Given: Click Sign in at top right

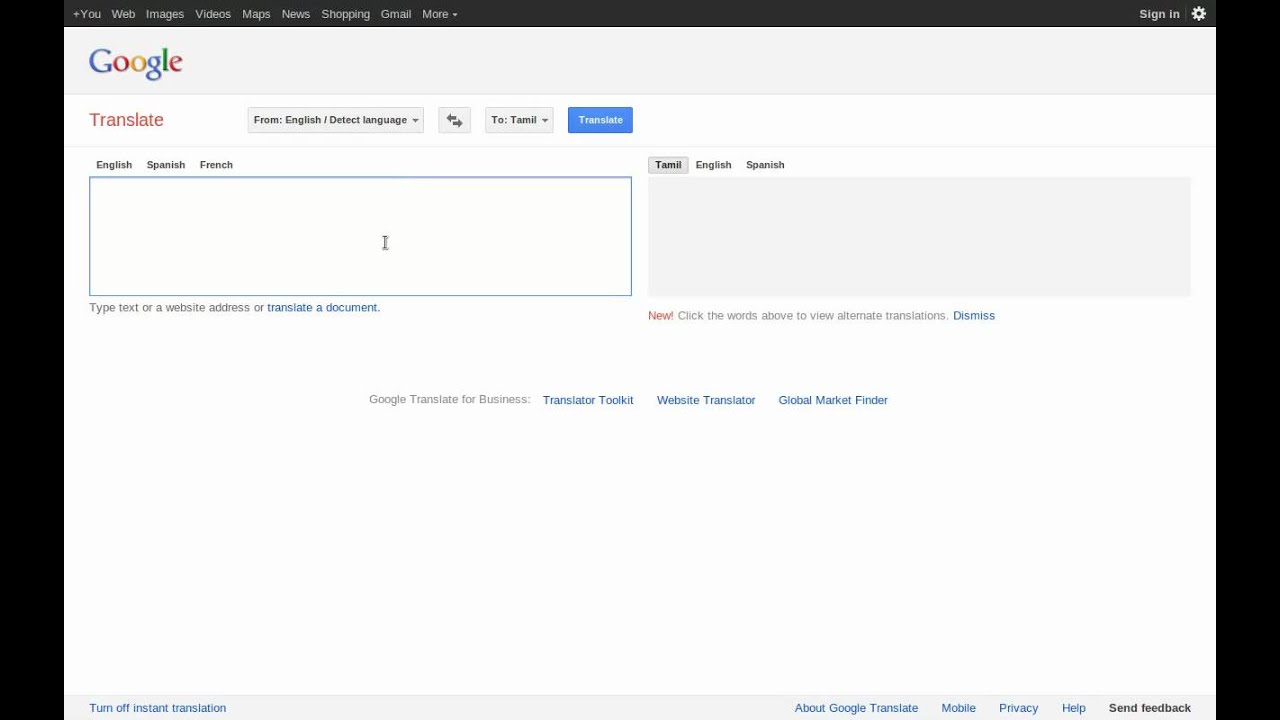Looking at the screenshot, I should tap(1159, 14).
